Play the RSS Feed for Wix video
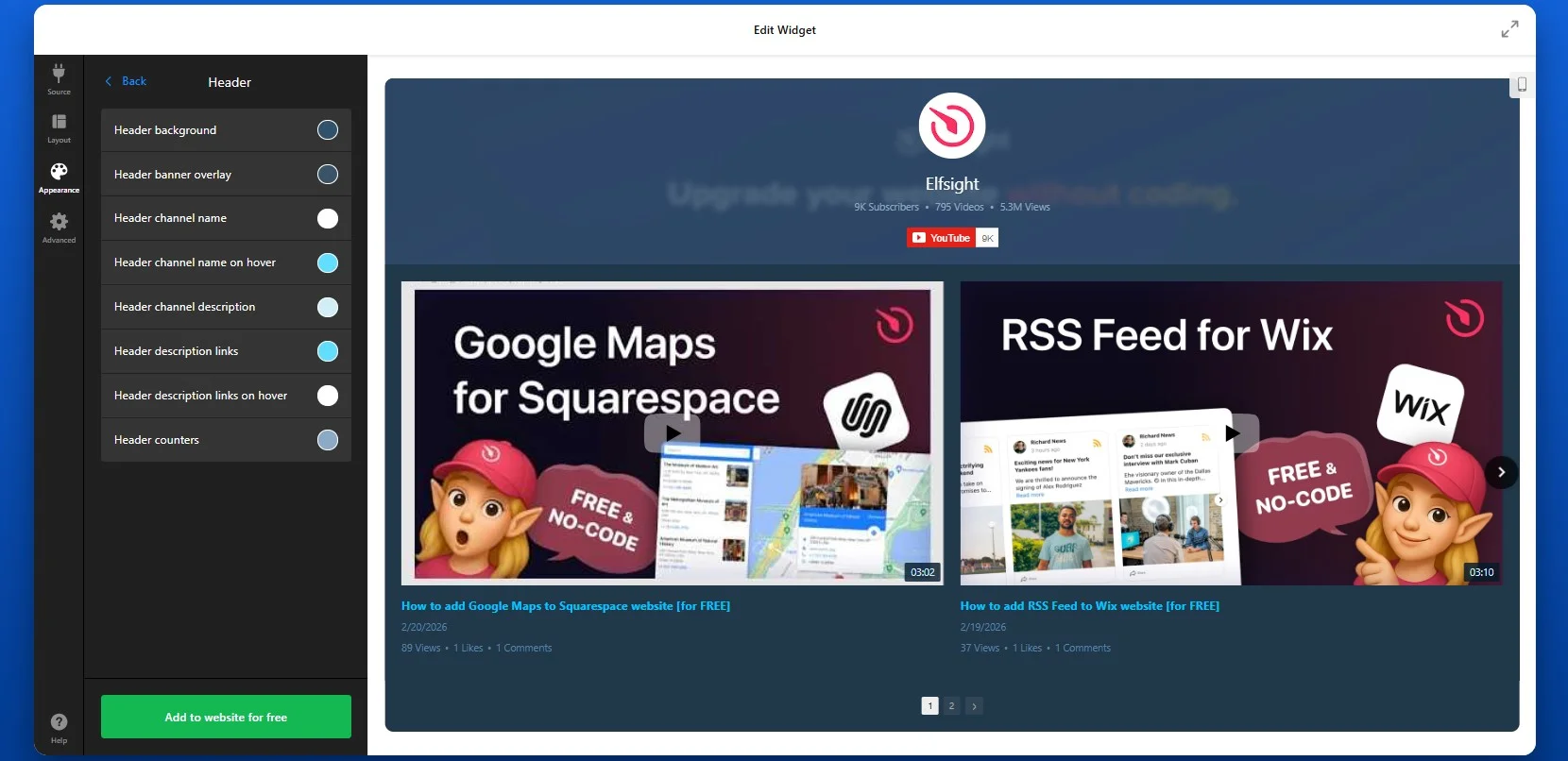 (x=1232, y=433)
